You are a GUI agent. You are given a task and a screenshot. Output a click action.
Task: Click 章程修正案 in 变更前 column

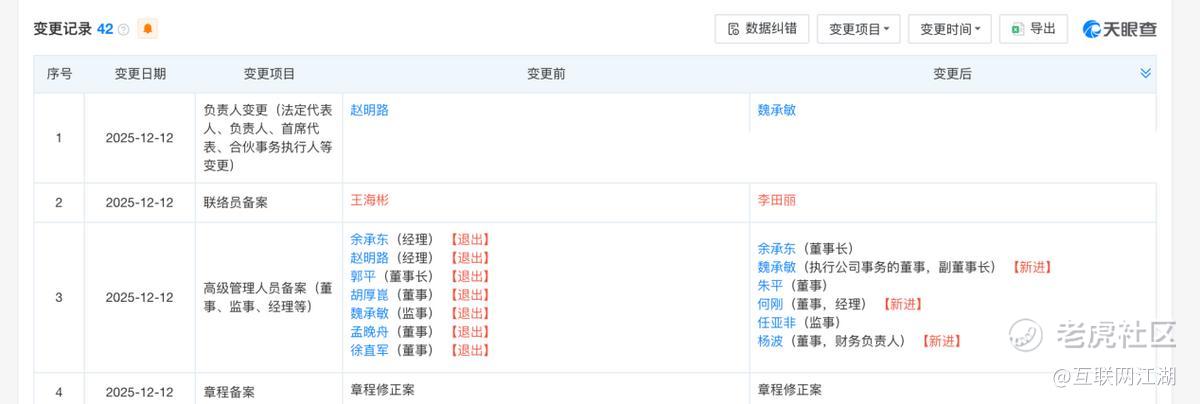(382, 389)
